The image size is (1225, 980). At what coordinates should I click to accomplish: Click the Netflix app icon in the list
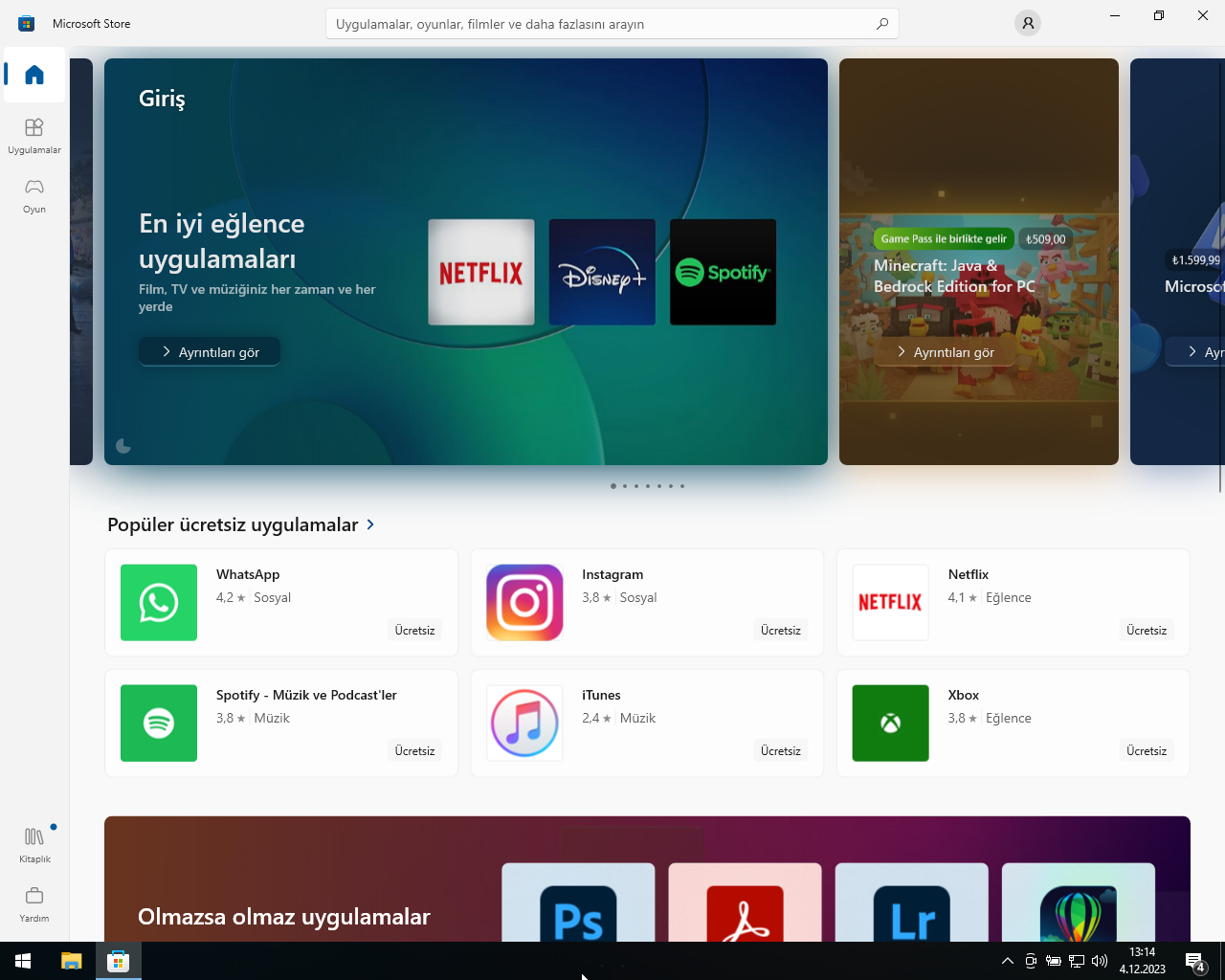point(890,602)
